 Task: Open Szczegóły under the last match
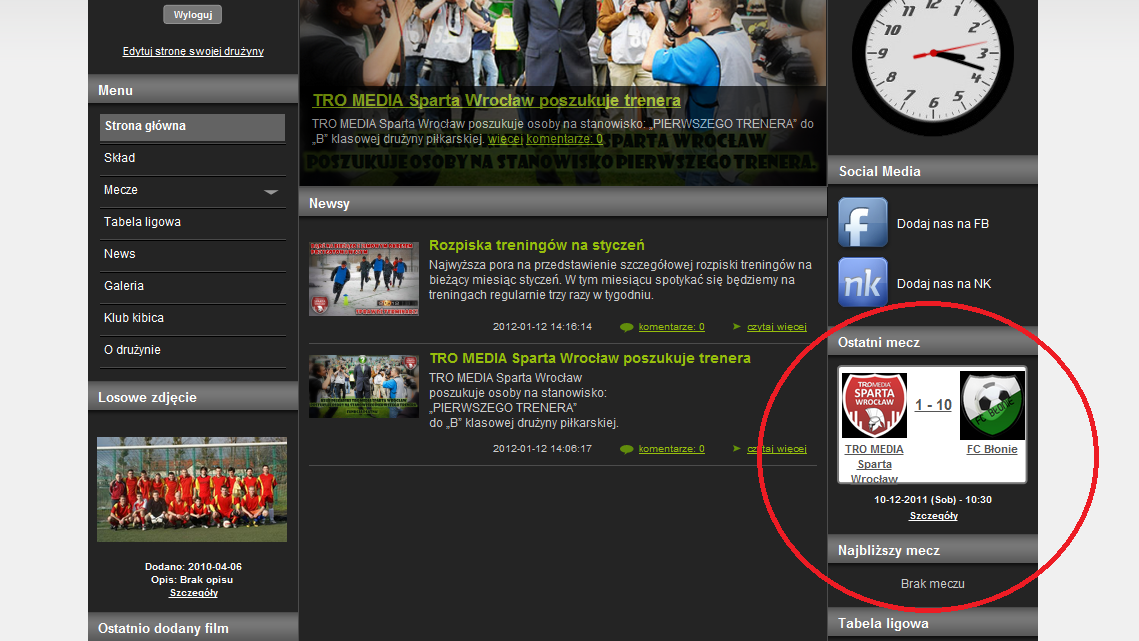(933, 516)
